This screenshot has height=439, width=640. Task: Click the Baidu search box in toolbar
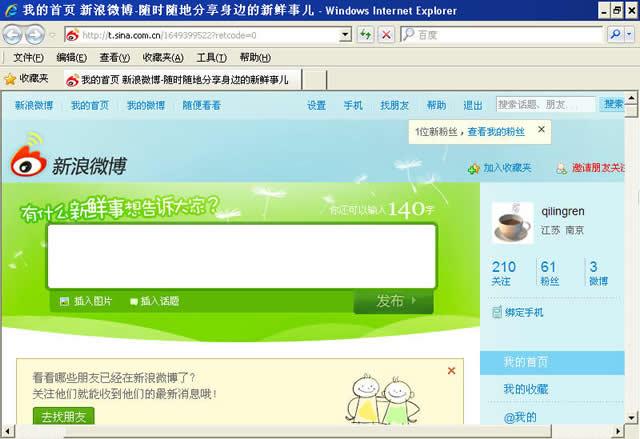[x=502, y=35]
